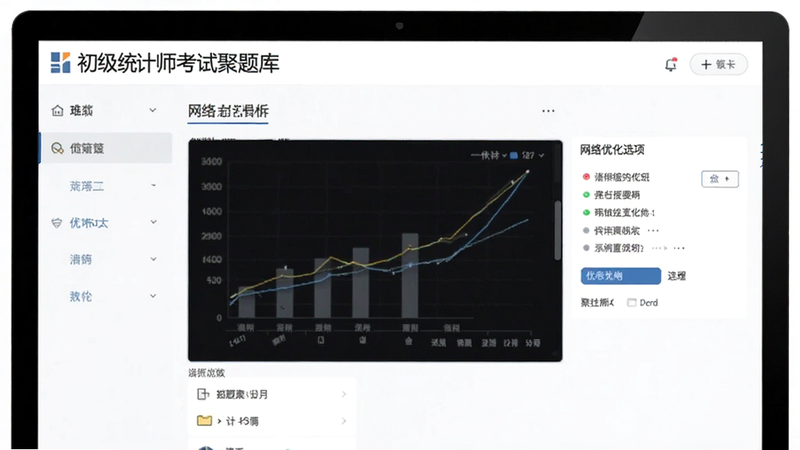This screenshot has width=800, height=450.
Task: Click the blue legend swatch beside 127
Action: 514,155
